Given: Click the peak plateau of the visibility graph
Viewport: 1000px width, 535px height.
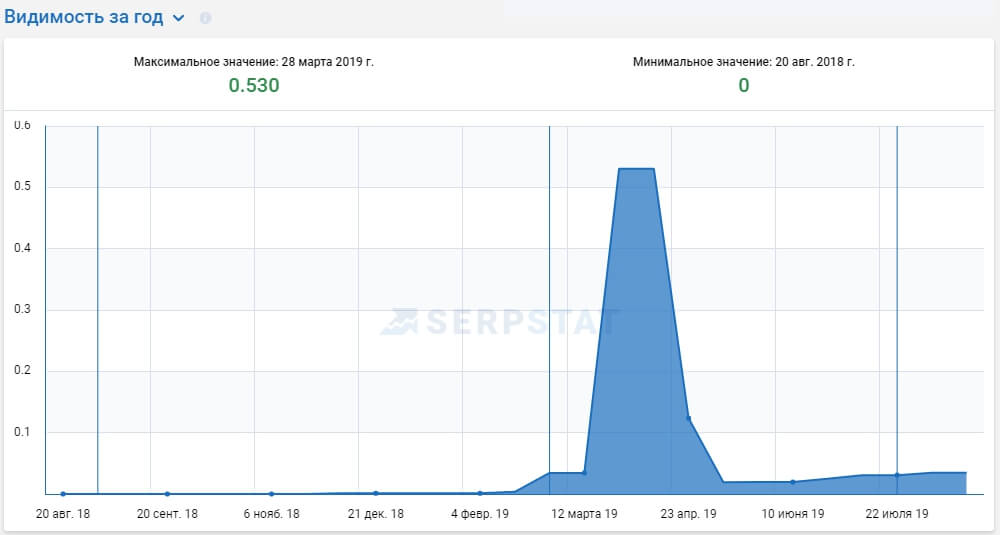Looking at the screenshot, I should 636,168.
